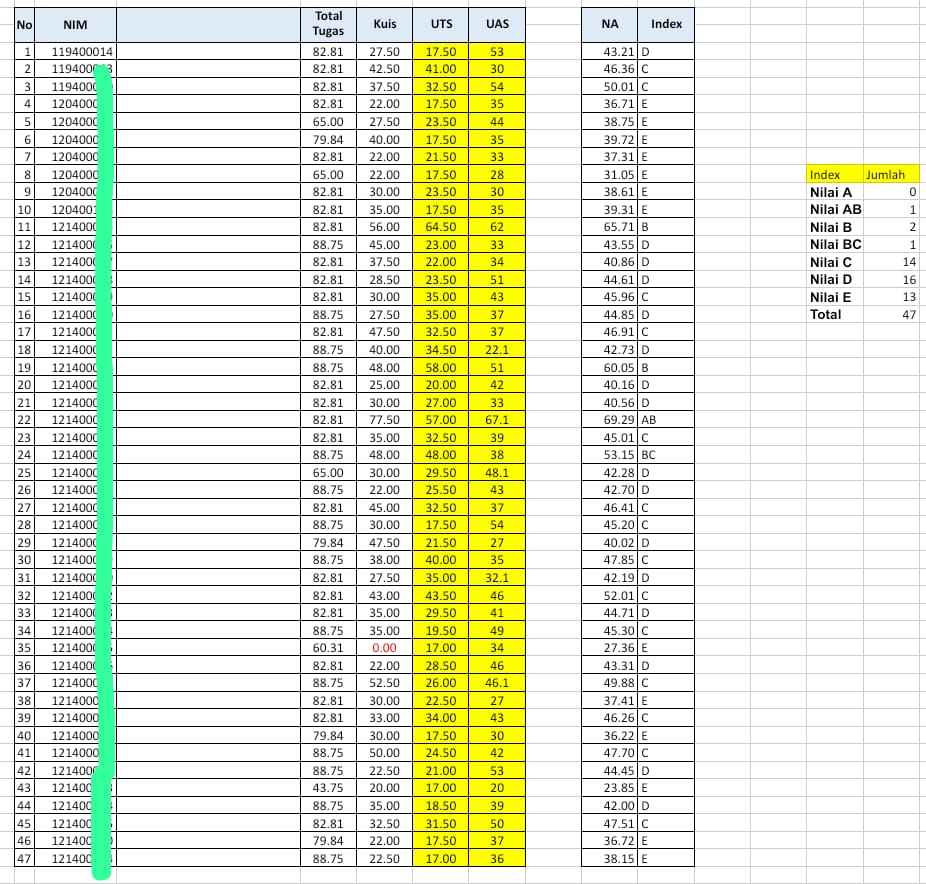Select the NIM column header
This screenshot has width=926, height=884.
(75, 25)
